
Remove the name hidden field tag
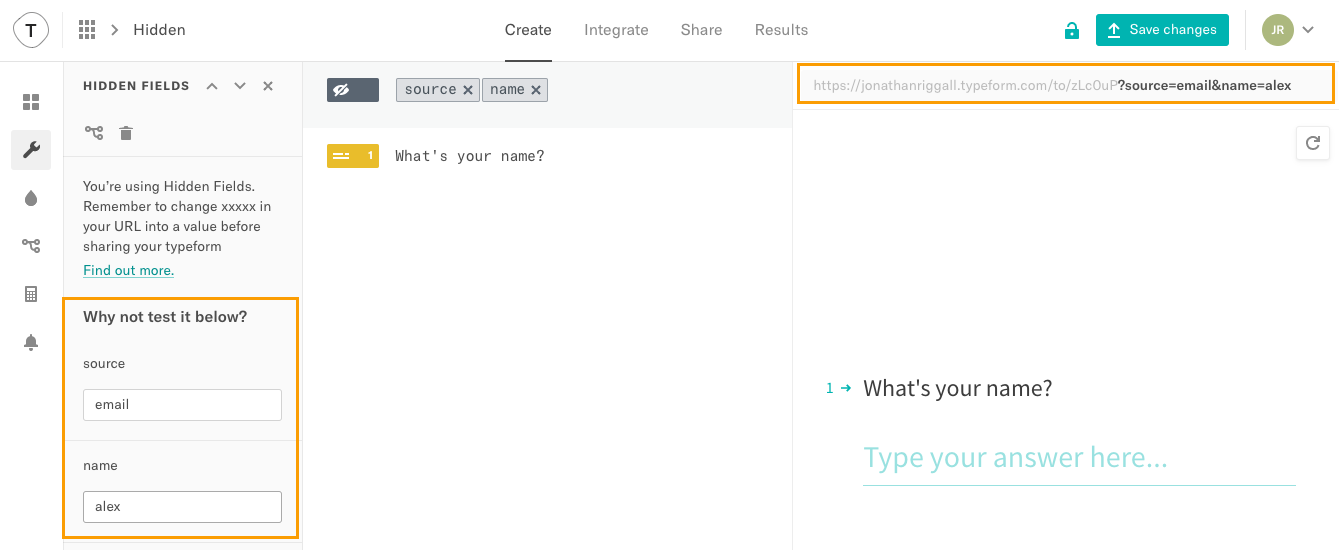pos(536,90)
